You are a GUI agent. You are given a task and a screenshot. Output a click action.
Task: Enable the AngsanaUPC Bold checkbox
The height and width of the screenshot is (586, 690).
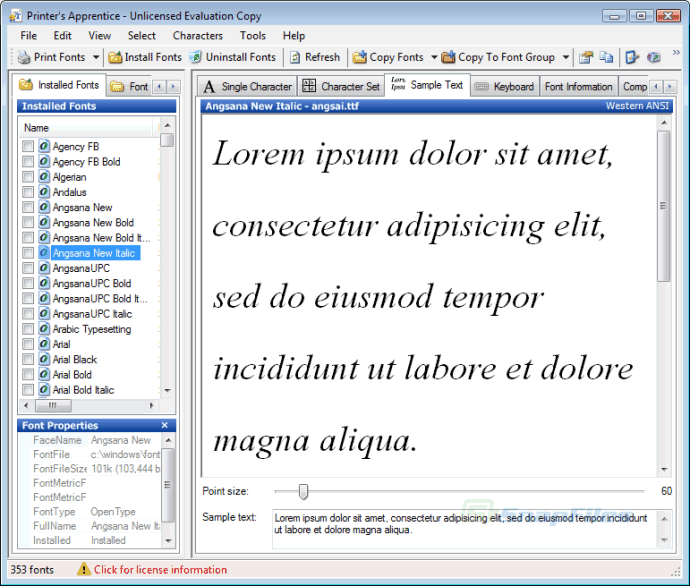pos(28,283)
